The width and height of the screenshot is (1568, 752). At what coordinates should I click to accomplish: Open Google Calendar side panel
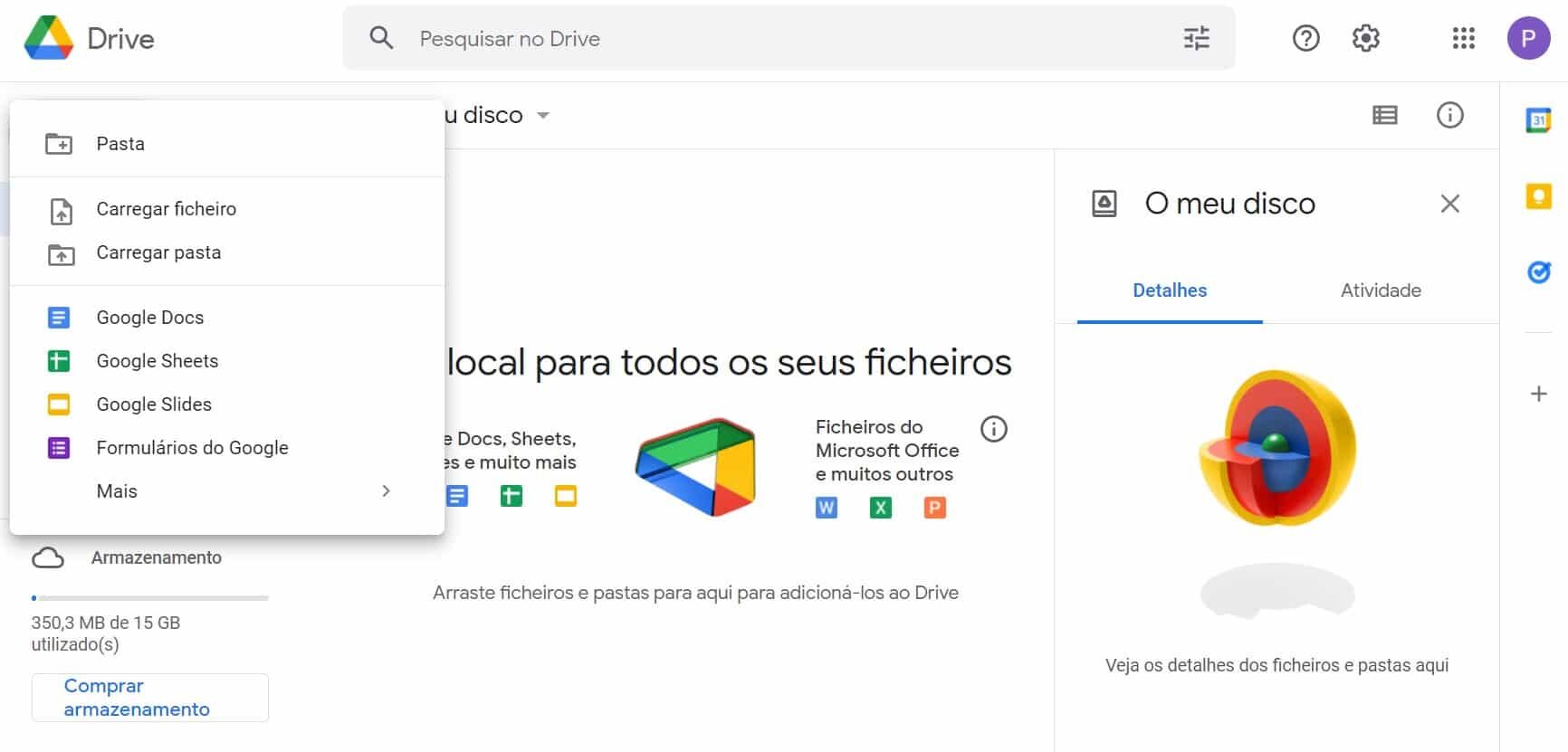pos(1538,120)
